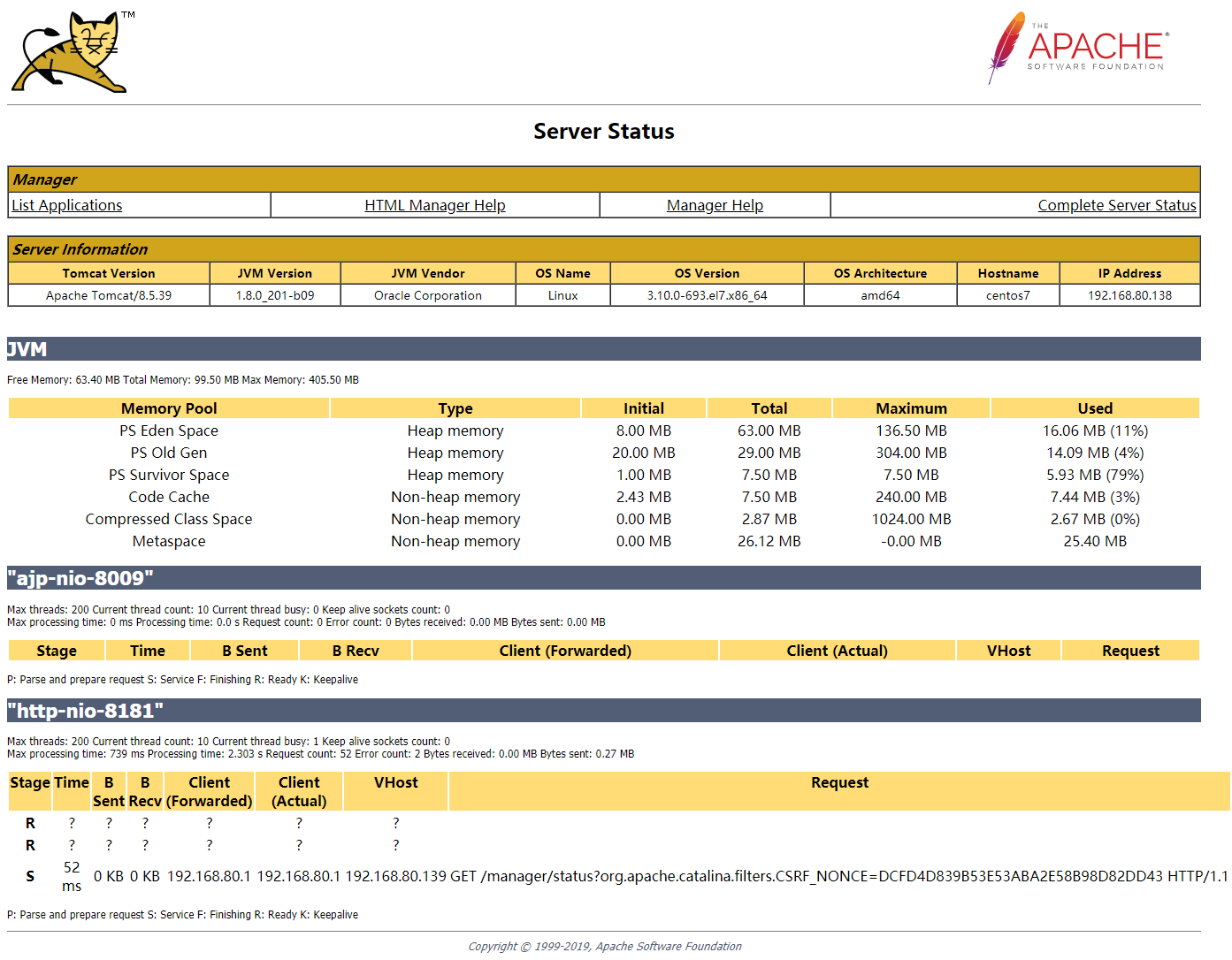Select the S stage cell
This screenshot has height=960, width=1232.
point(30,876)
